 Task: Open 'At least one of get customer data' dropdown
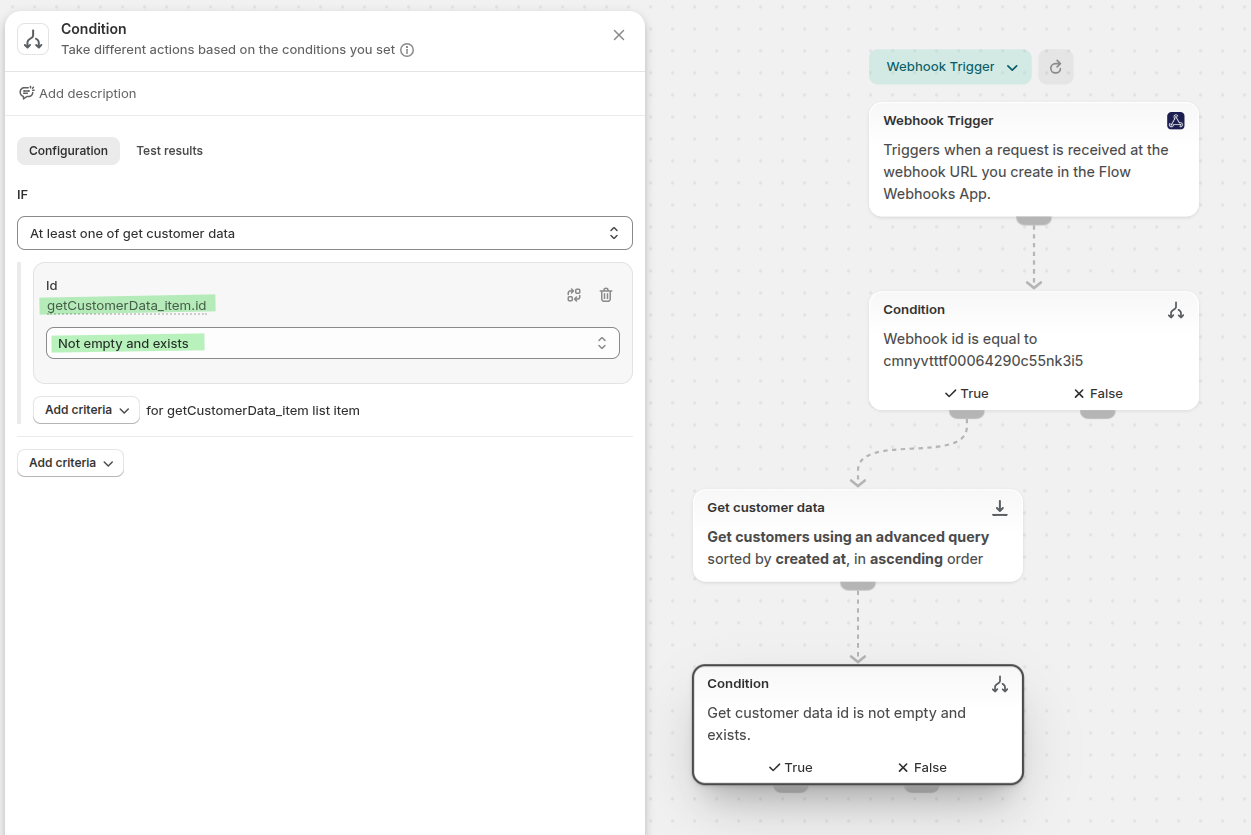point(324,233)
